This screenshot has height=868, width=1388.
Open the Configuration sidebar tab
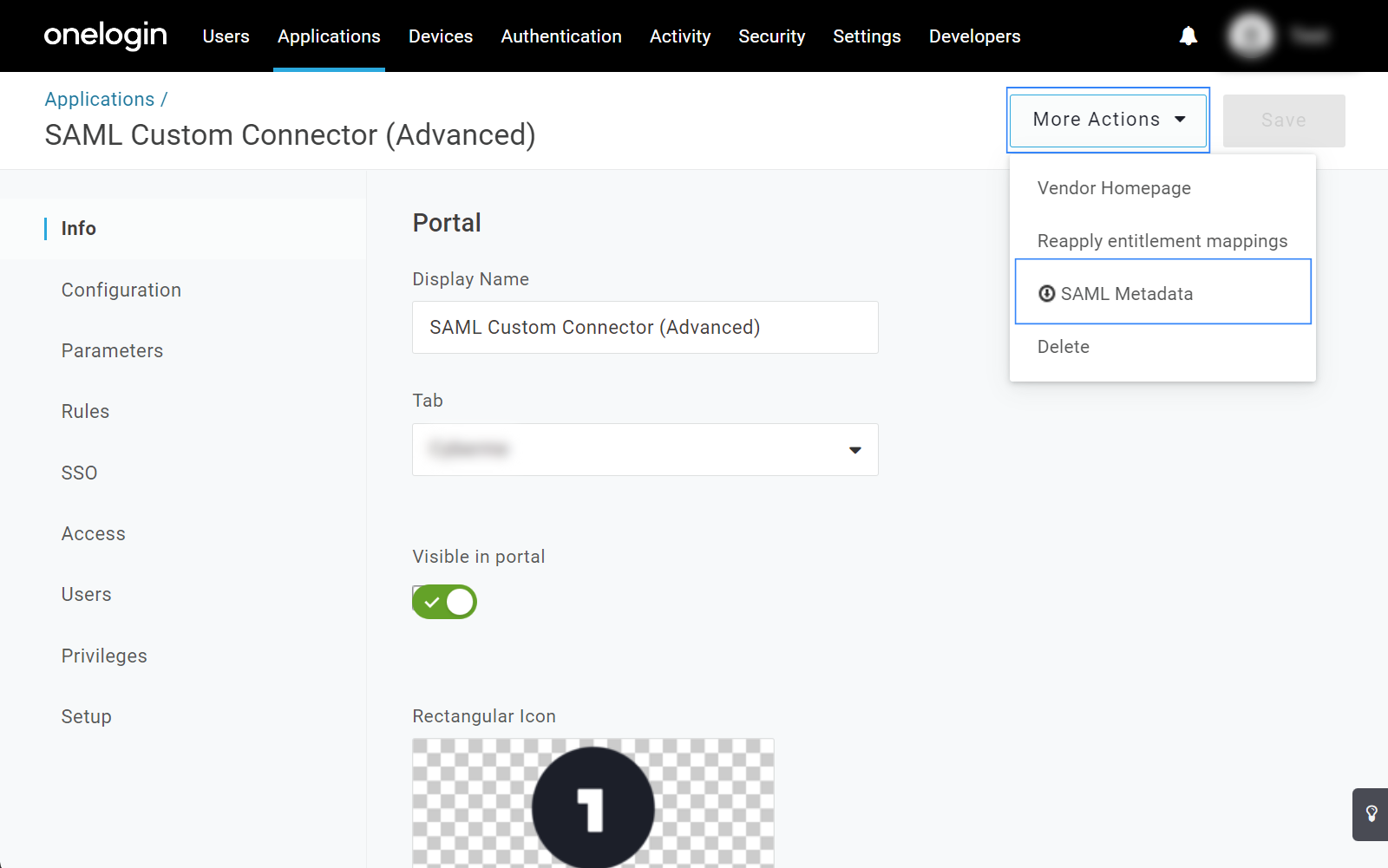coord(121,290)
